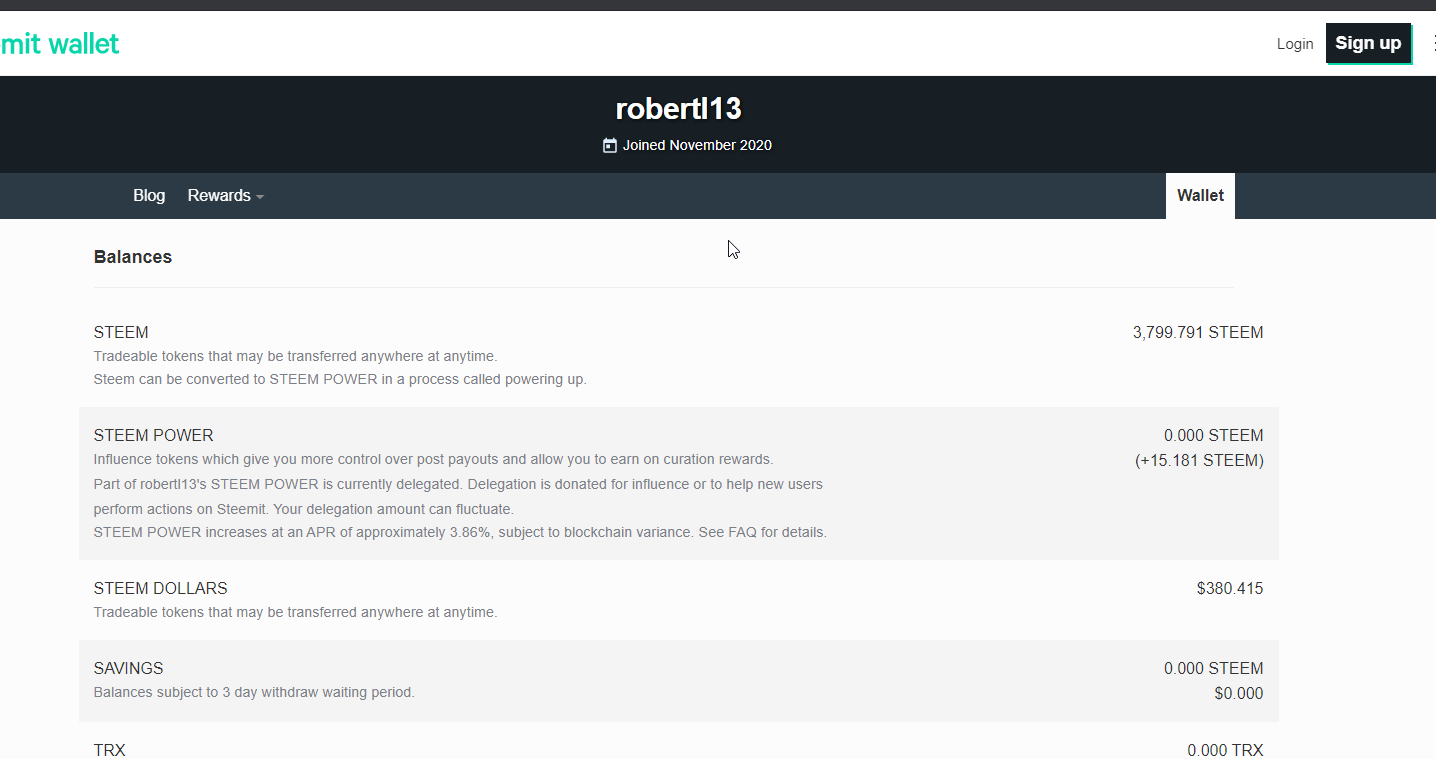Click the Joined November 2020 text
1436x759 pixels.
click(697, 146)
